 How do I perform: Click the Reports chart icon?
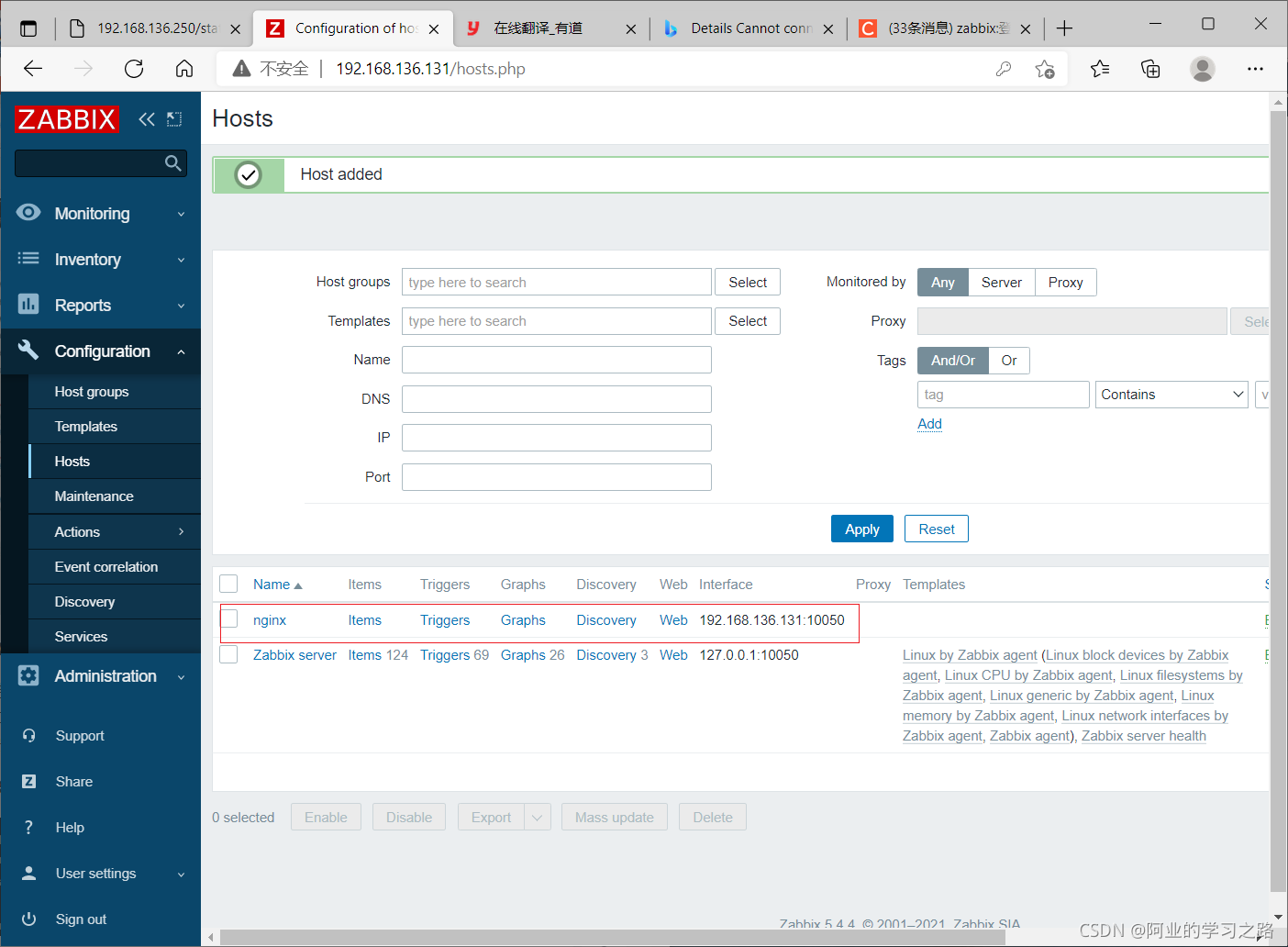pos(28,305)
